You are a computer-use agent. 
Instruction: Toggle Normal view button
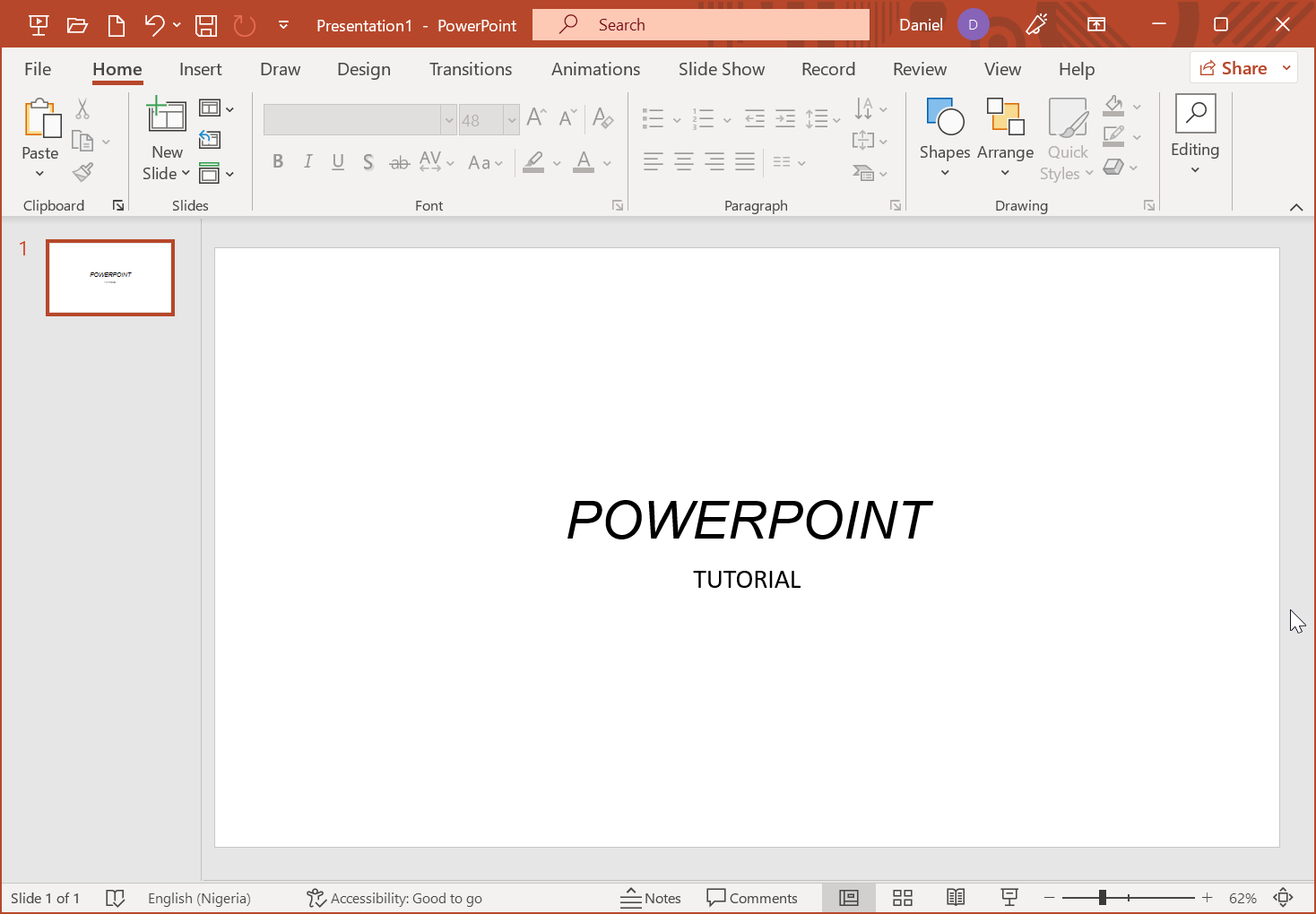[x=848, y=898]
